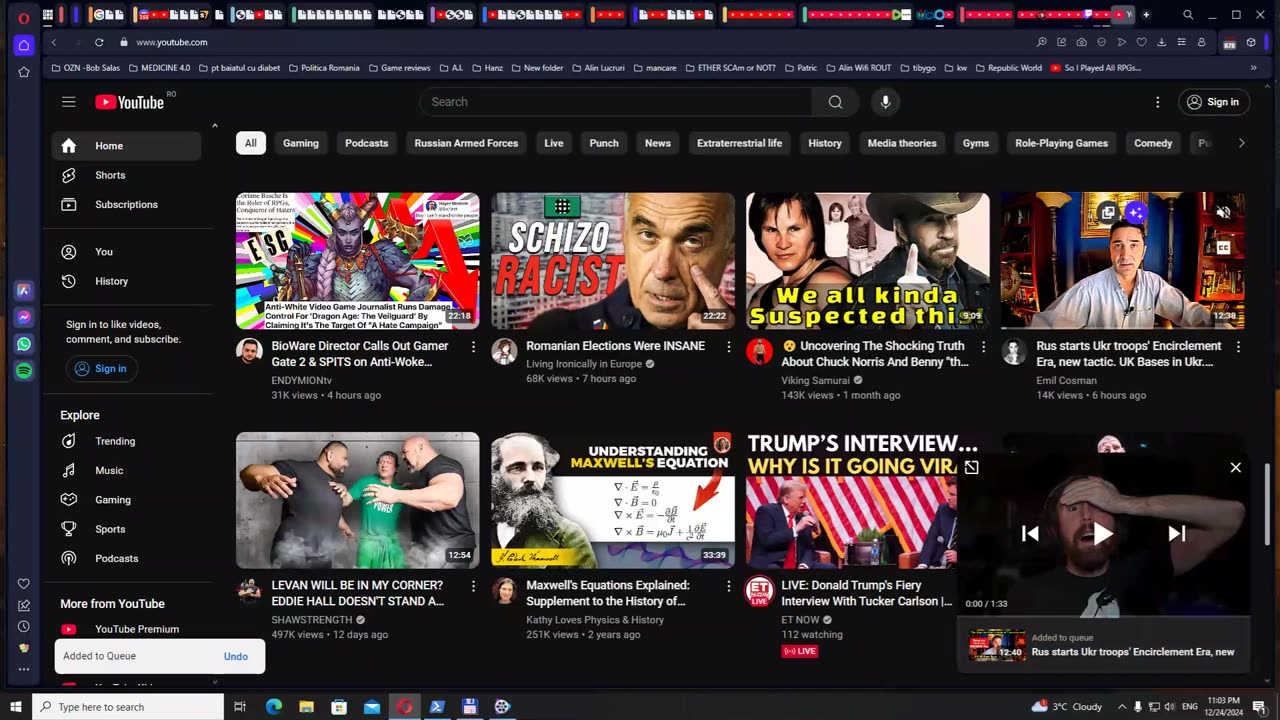The height and width of the screenshot is (720, 1280).
Task: Open options for LEVAN WILL BE video
Action: pyautogui.click(x=473, y=586)
